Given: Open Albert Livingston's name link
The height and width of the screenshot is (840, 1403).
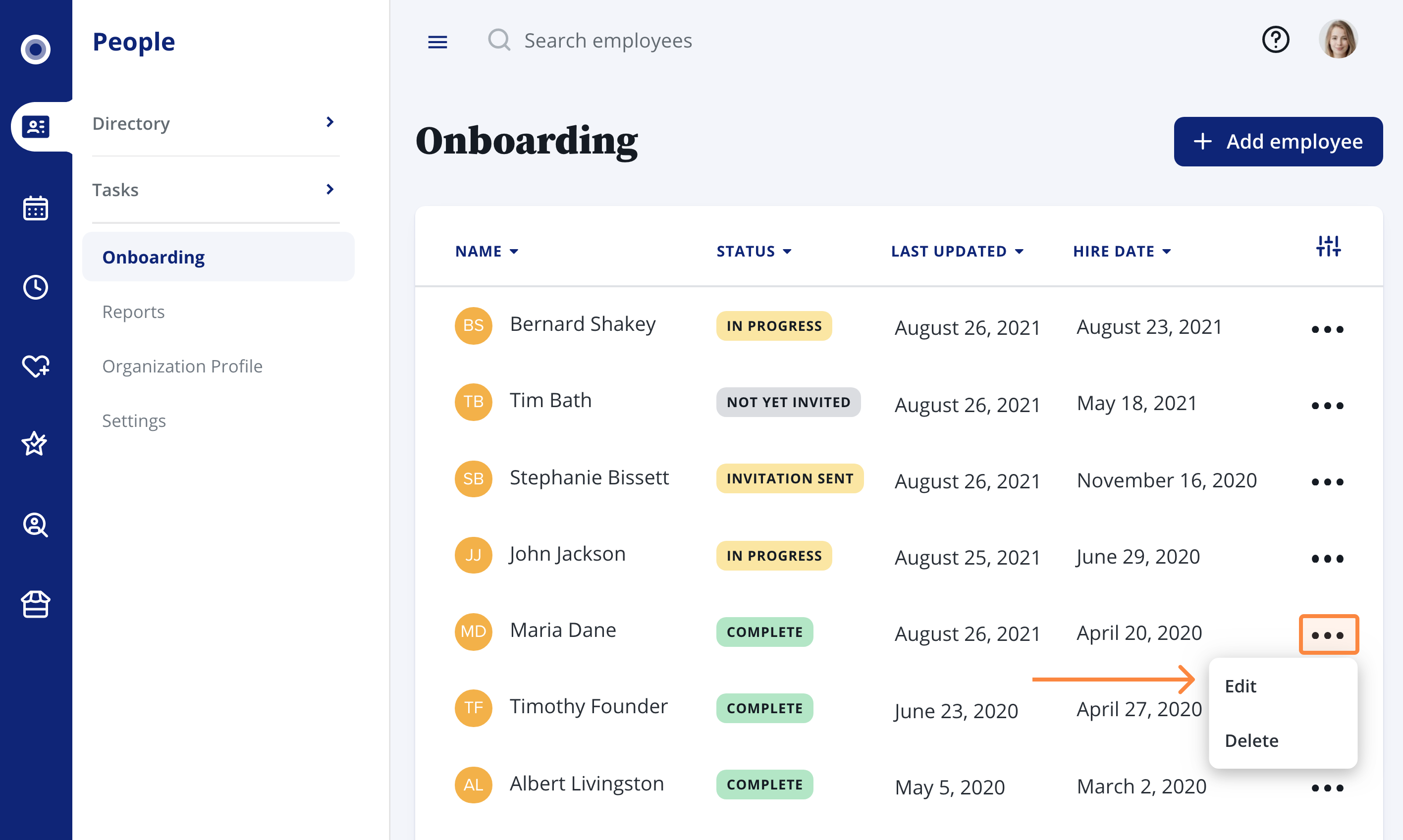Looking at the screenshot, I should point(587,784).
